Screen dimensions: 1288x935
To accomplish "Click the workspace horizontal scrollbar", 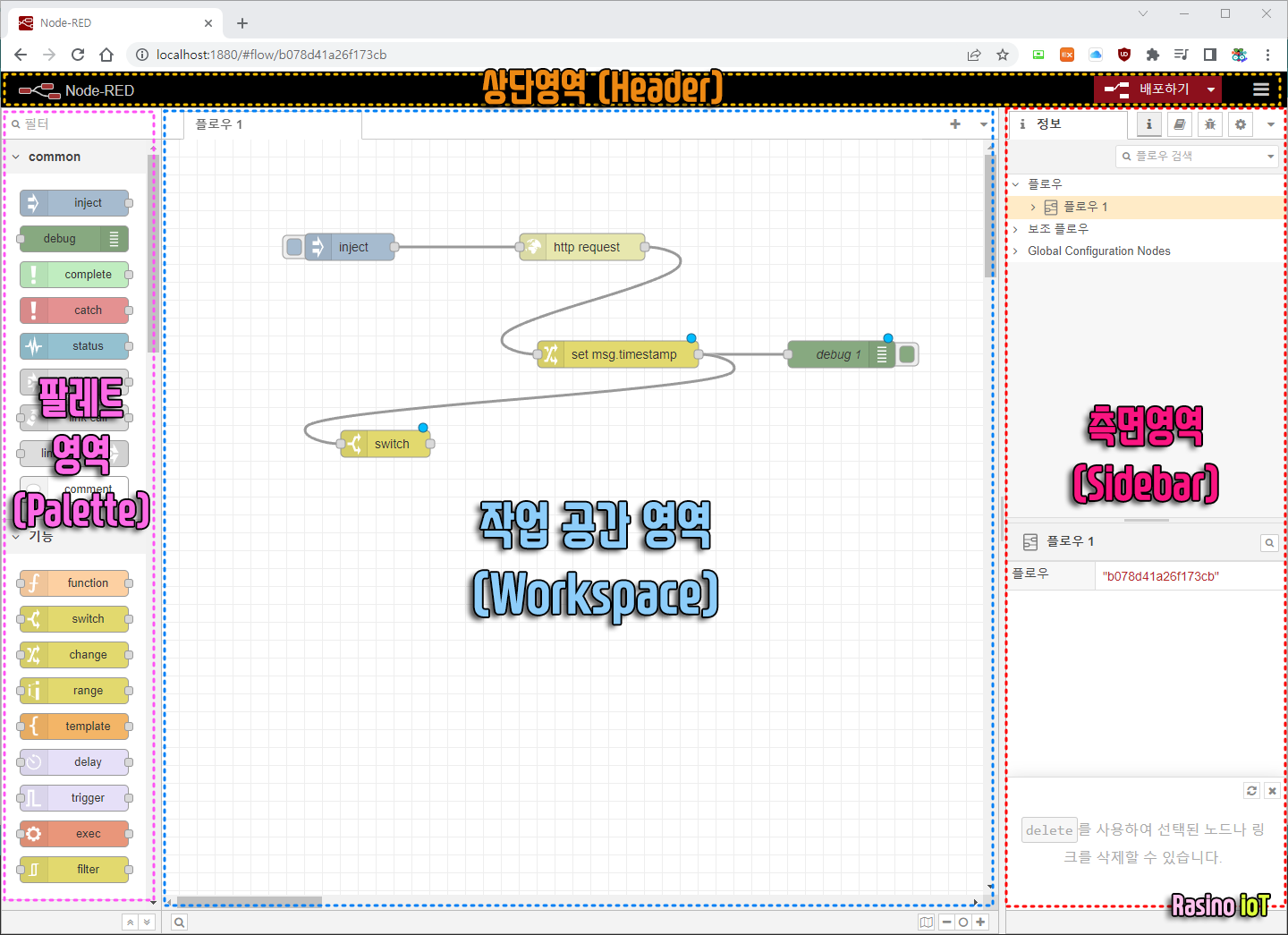I will click(x=250, y=902).
